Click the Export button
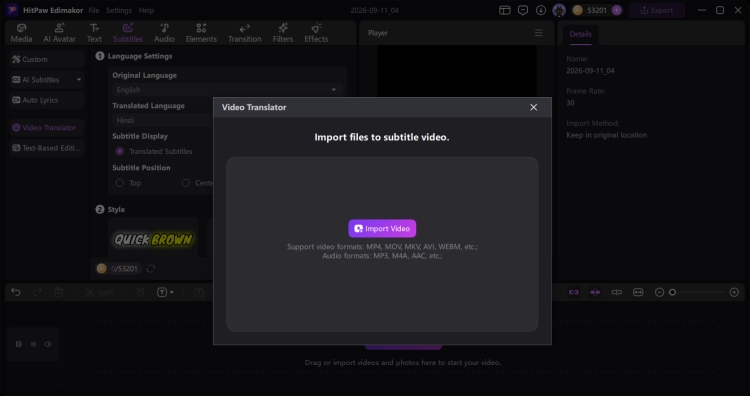The image size is (750, 396). coord(656,10)
